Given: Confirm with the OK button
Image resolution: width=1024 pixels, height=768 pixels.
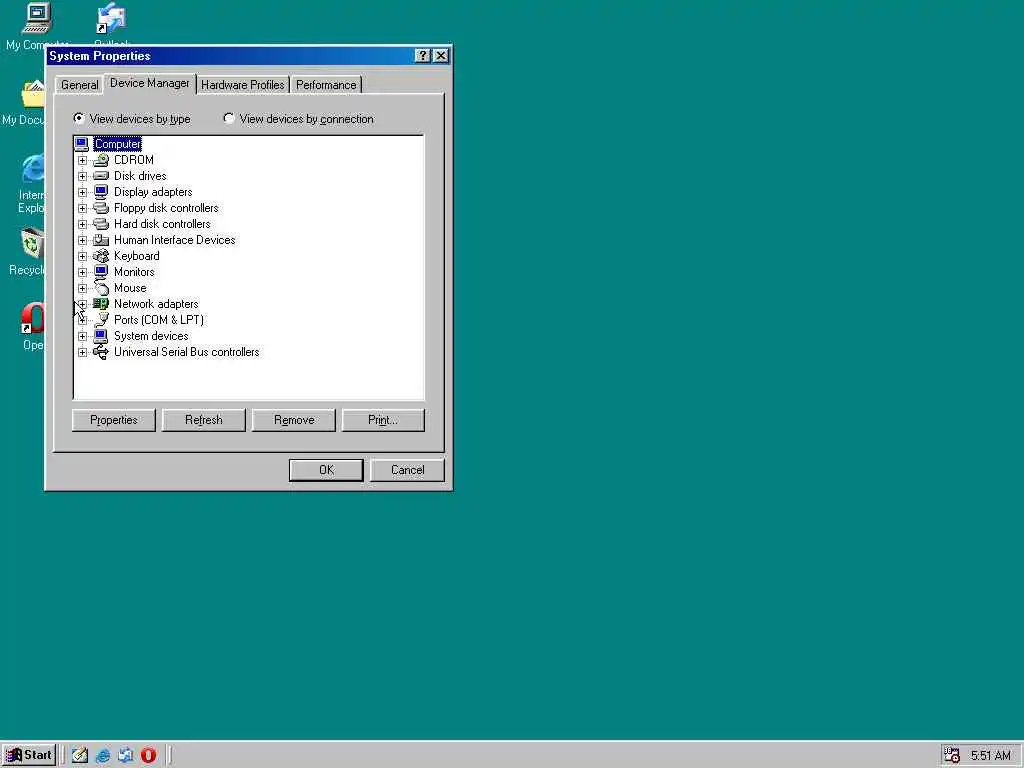Looking at the screenshot, I should (x=326, y=470).
